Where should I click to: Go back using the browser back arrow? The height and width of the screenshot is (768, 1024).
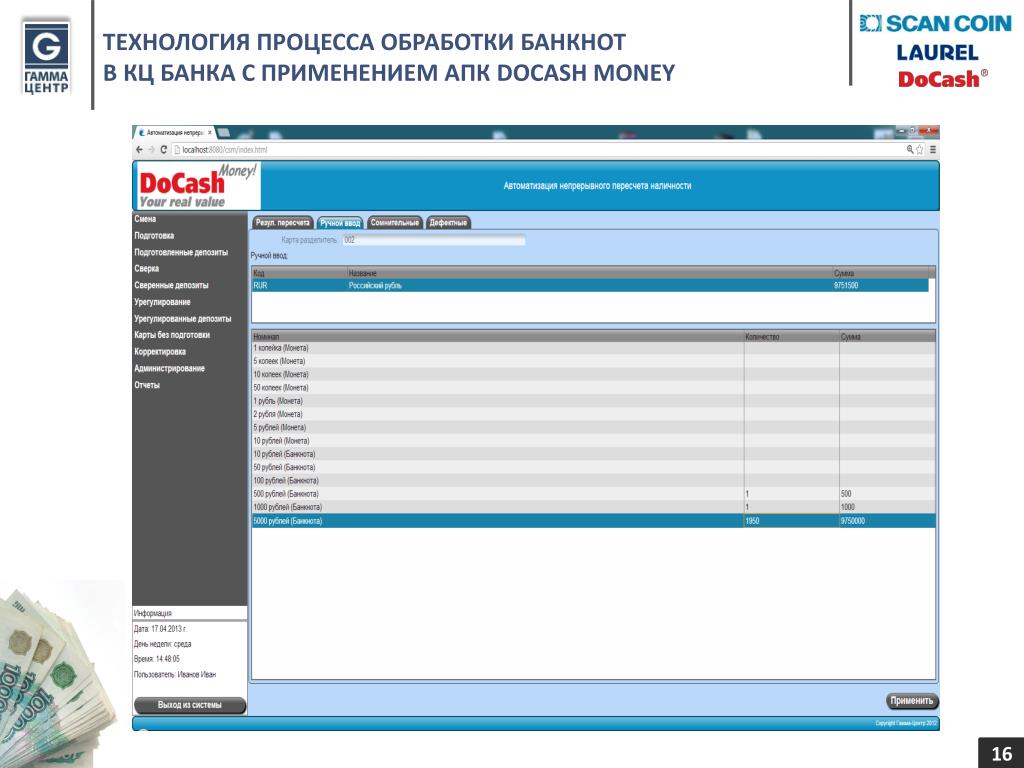pos(139,150)
